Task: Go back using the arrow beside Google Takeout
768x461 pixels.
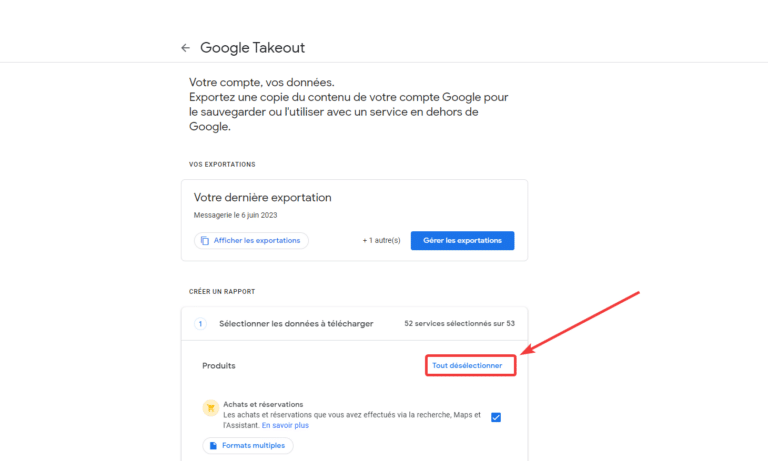Action: tap(185, 48)
